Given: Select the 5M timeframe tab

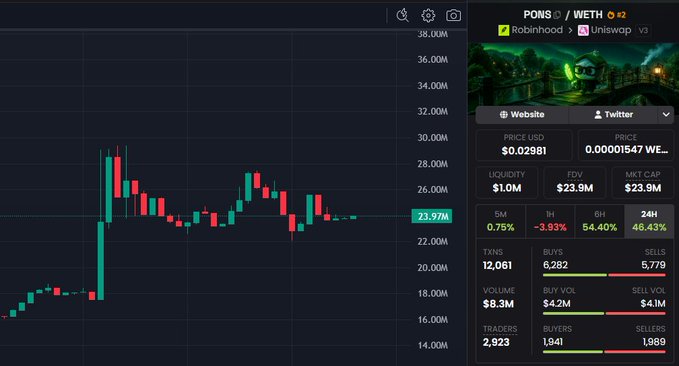Looking at the screenshot, I should [500, 221].
